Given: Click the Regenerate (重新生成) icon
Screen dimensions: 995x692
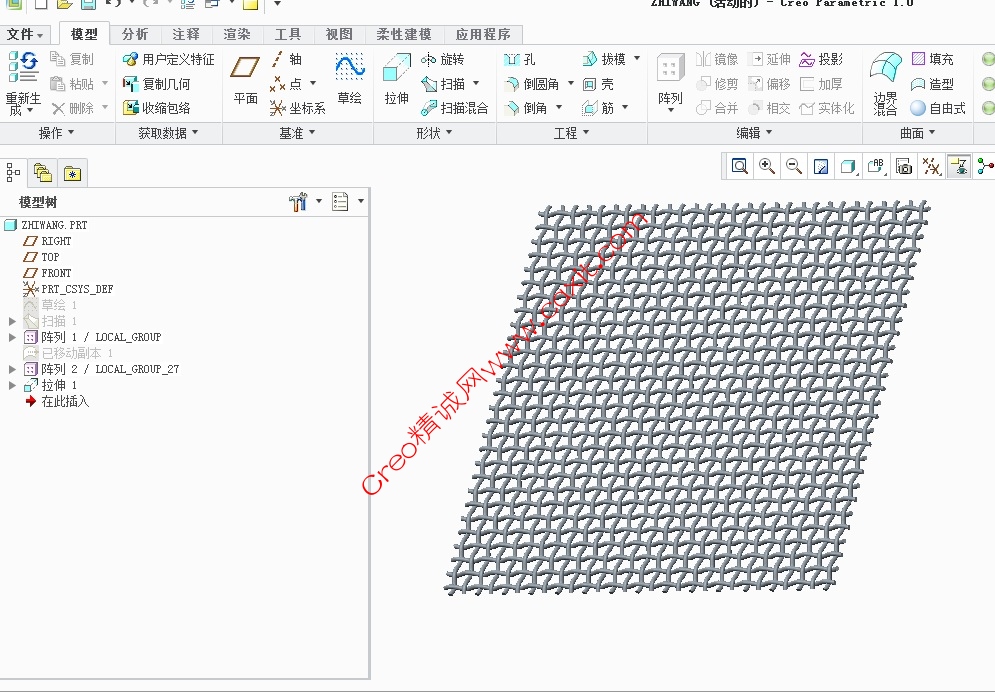Looking at the screenshot, I should (23, 67).
